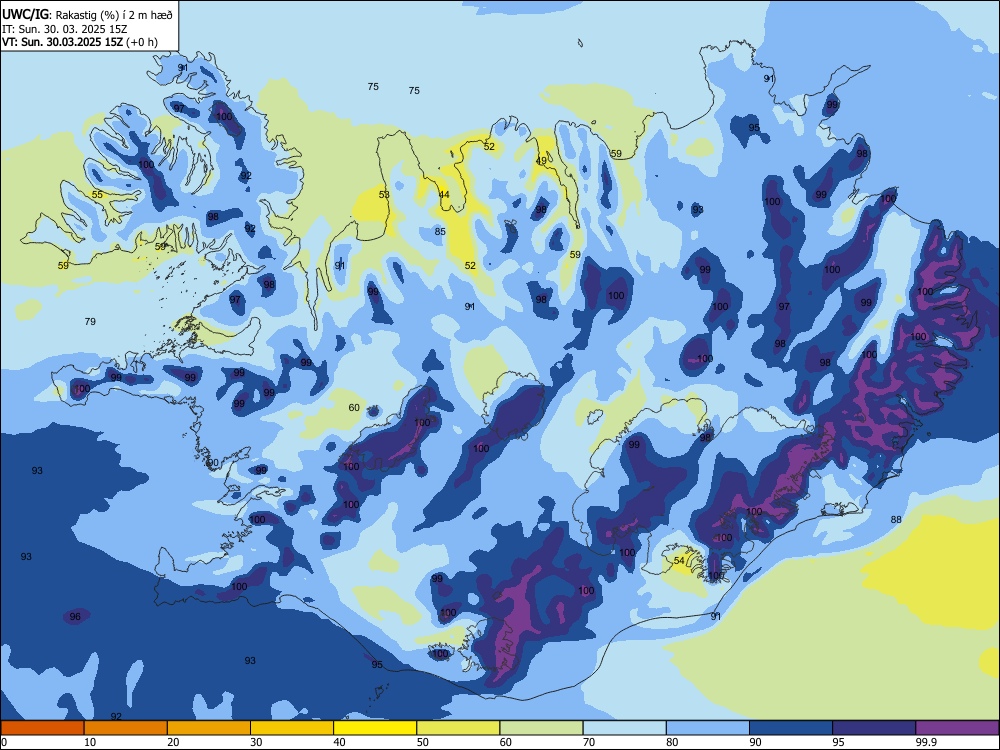Click the legend tick label '50'

tap(423, 742)
